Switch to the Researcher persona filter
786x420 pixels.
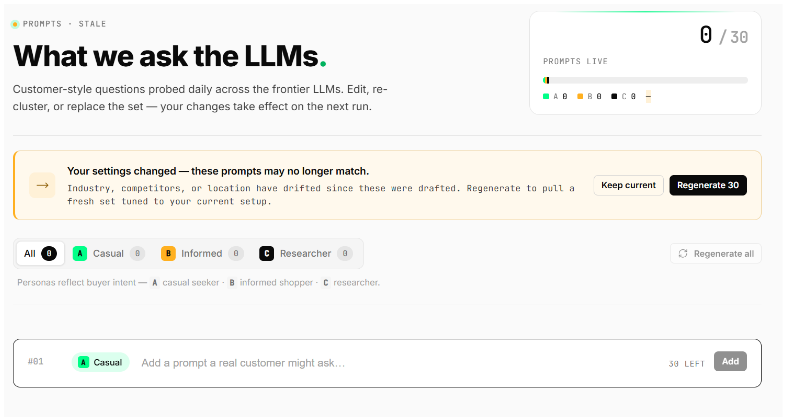click(x=306, y=254)
